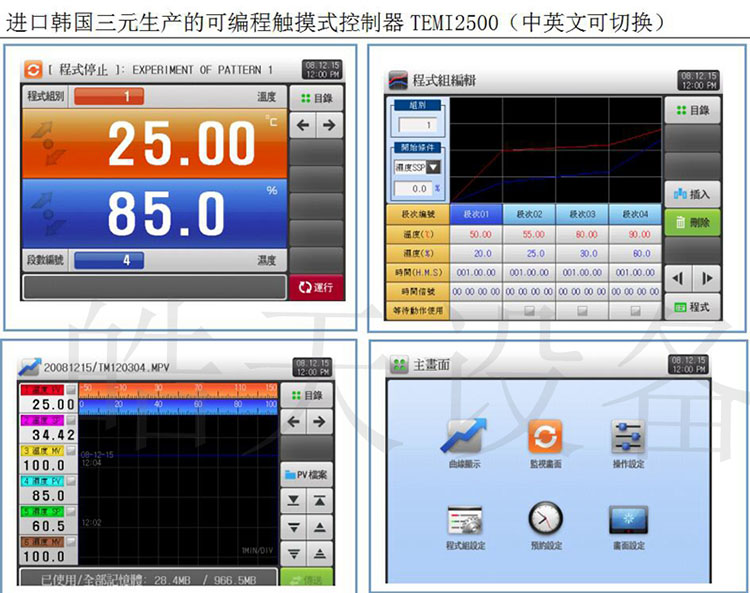The height and width of the screenshot is (593, 750).
Task: Click the 組別 number field showing 1
Action: [x=417, y=125]
